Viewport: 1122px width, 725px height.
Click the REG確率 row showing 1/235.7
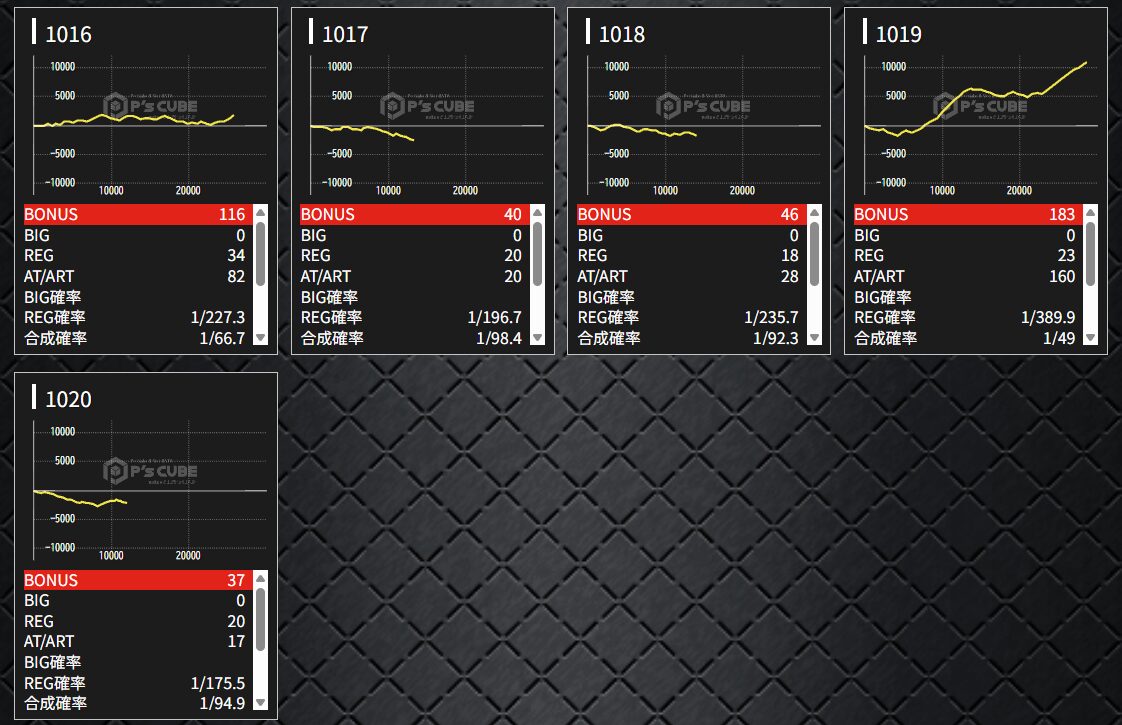point(688,317)
